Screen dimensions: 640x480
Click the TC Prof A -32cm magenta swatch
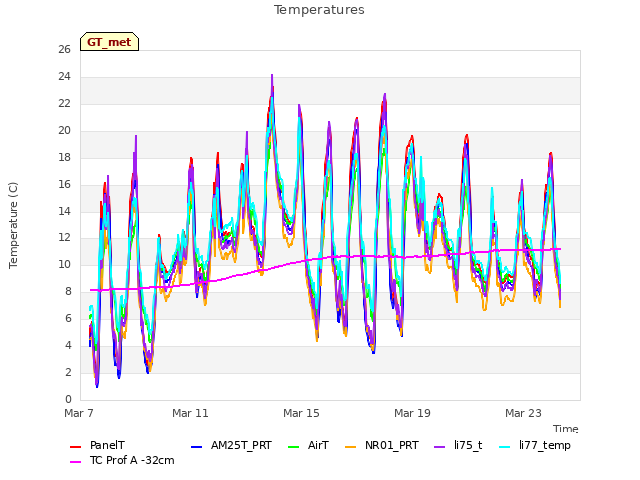(x=76, y=462)
